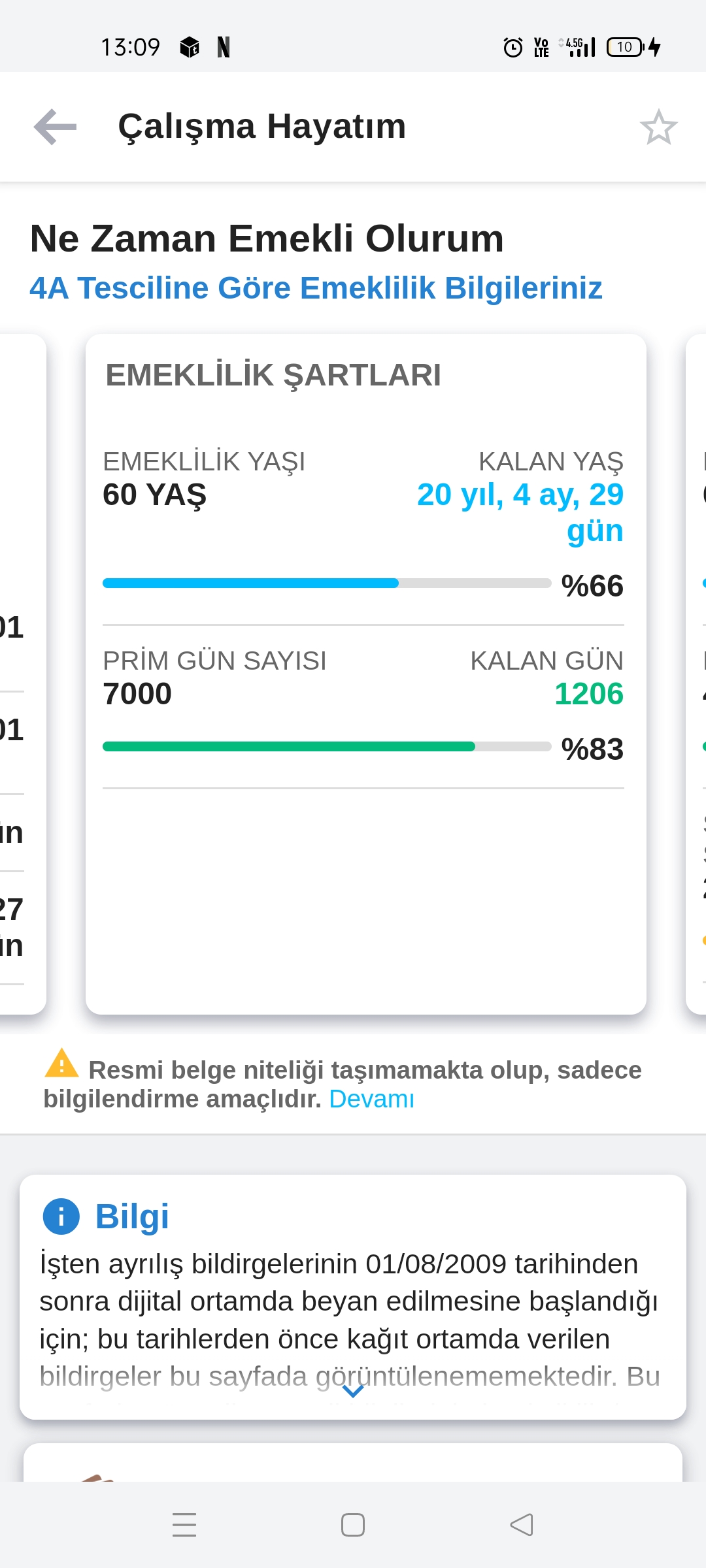Tap the Kalan Gün value 1206

point(588,694)
